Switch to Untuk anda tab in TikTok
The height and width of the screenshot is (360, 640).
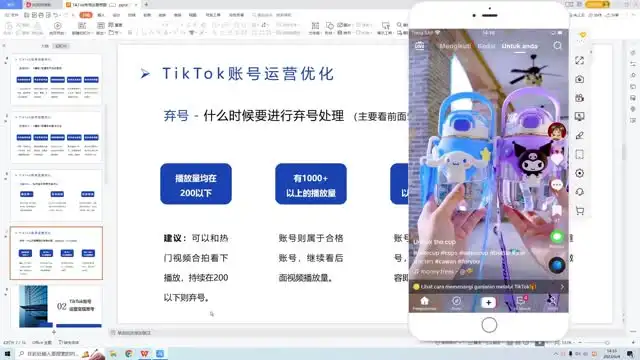coord(520,46)
